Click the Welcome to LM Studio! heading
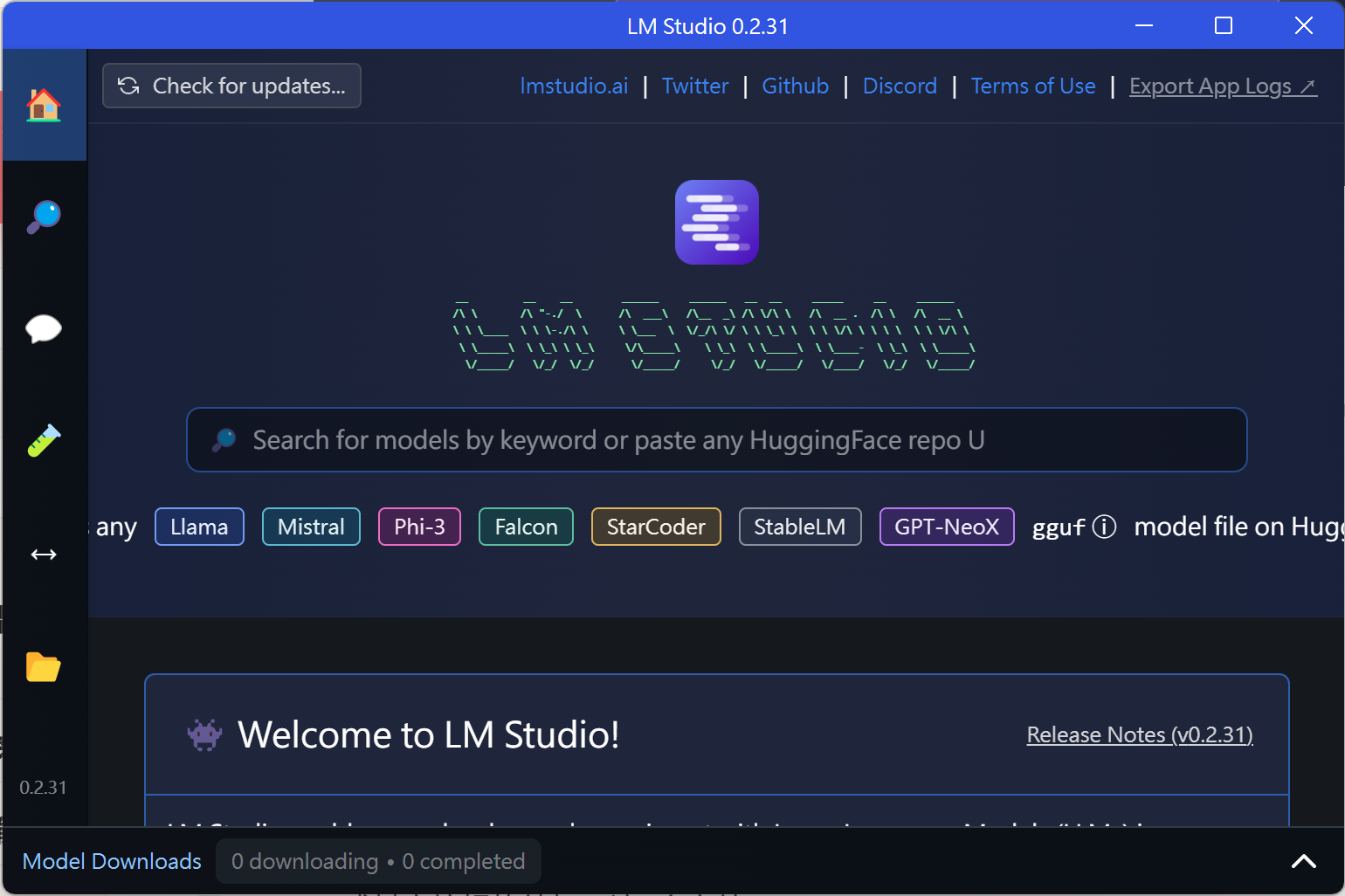Viewport: 1345px width, 896px height. click(429, 734)
